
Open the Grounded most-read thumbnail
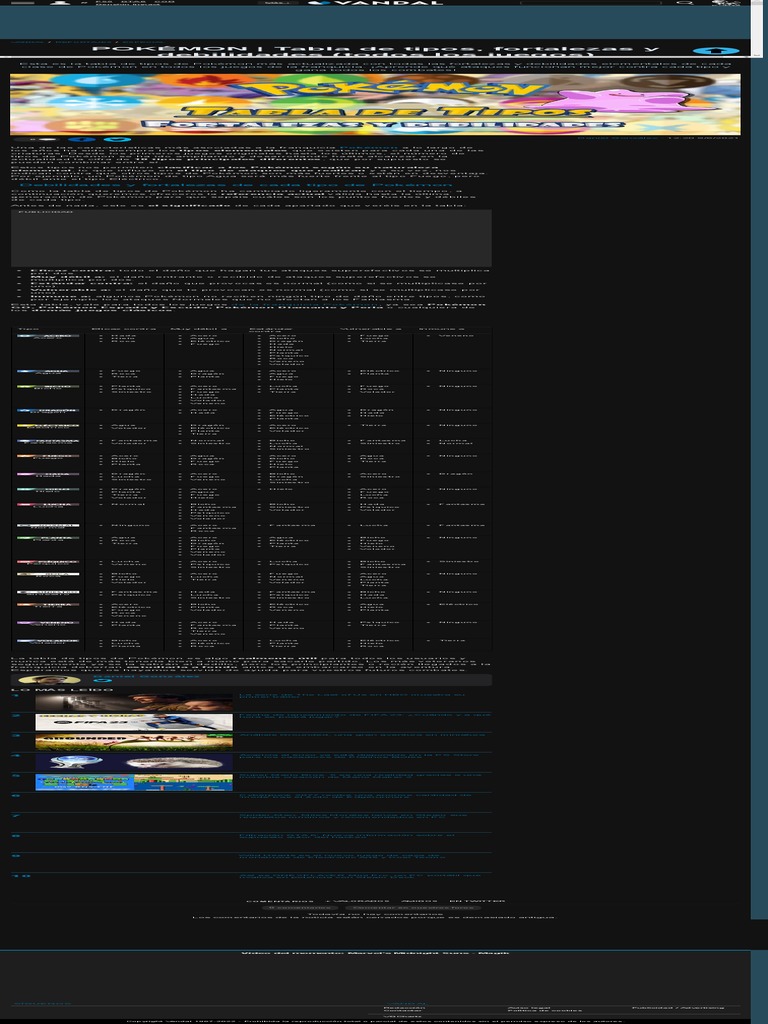(x=134, y=742)
